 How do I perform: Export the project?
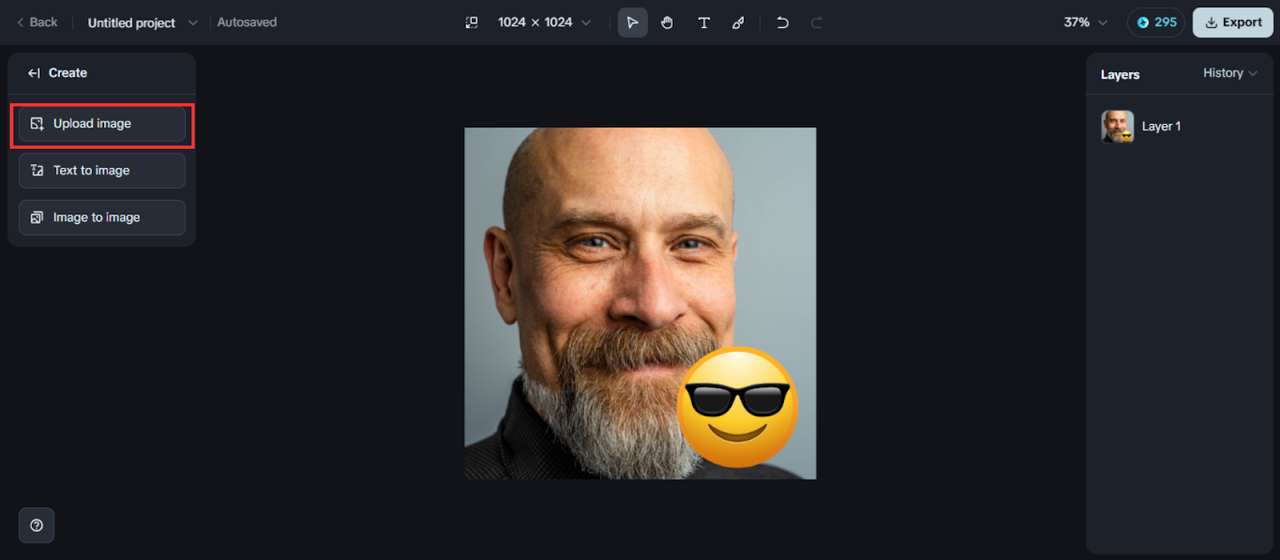1233,22
